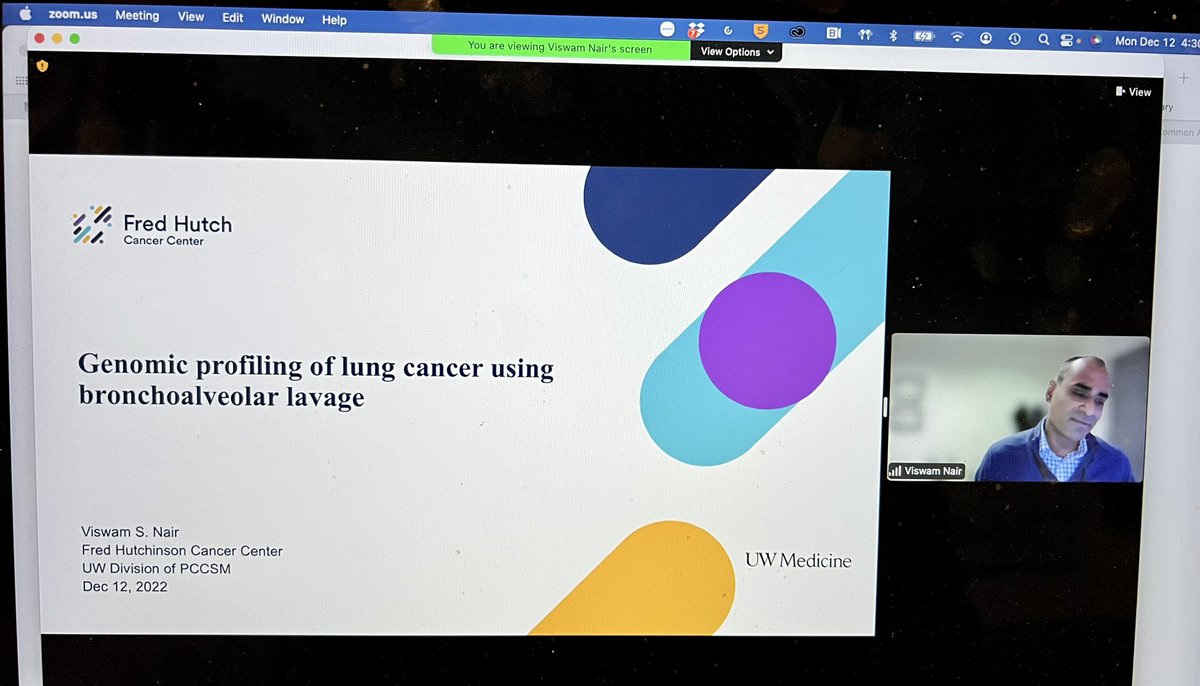1200x686 pixels.
Task: Open the View menu in menu bar
Action: coord(190,17)
